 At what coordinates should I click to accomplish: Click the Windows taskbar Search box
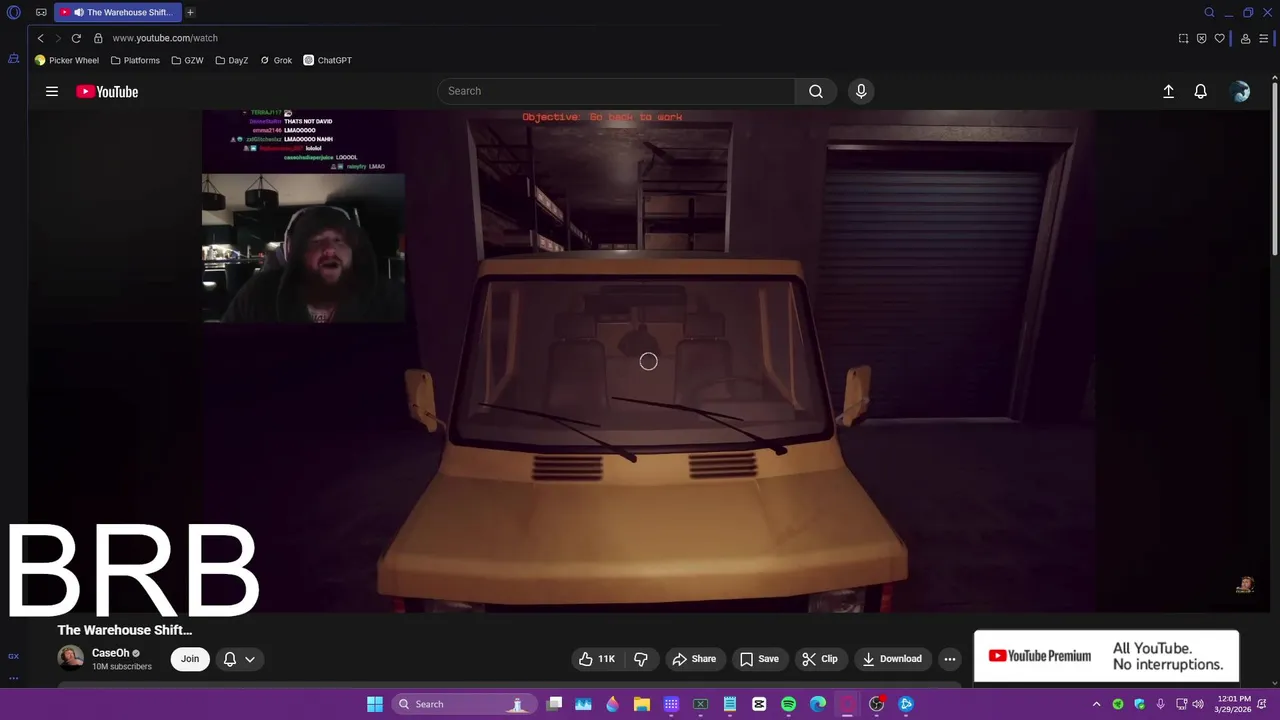tap(462, 704)
